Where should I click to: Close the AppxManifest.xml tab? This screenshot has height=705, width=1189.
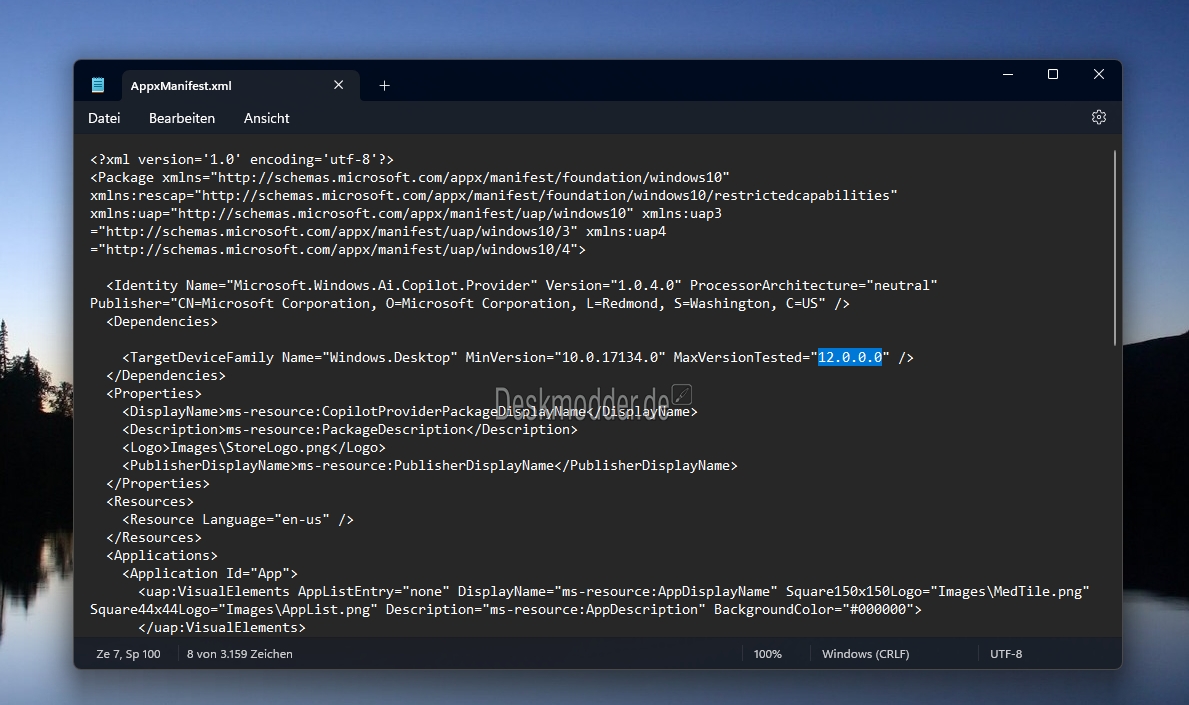338,85
